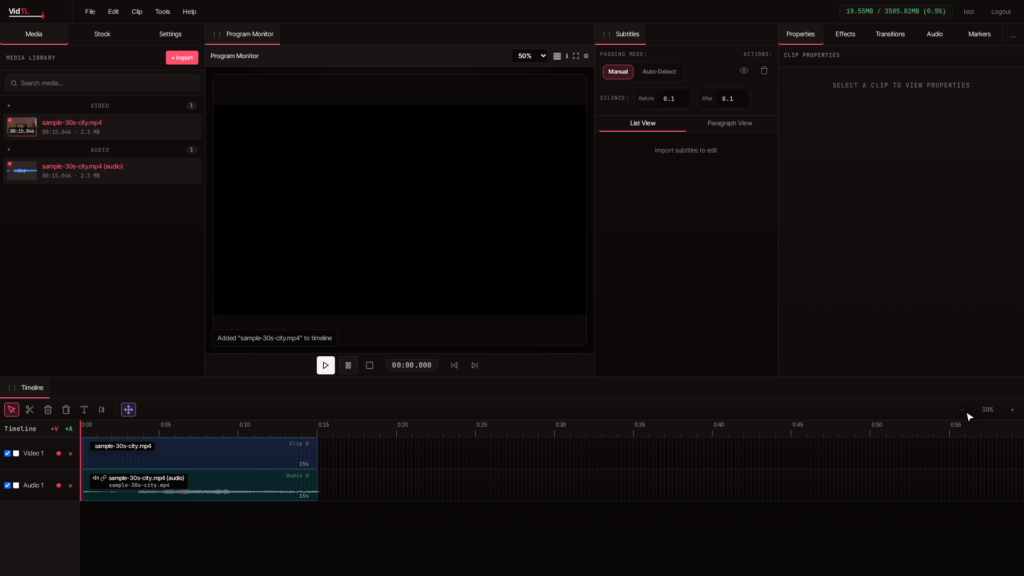Image resolution: width=1024 pixels, height=576 pixels.
Task: Click the subtitles trash delete icon
Action: coord(764,71)
